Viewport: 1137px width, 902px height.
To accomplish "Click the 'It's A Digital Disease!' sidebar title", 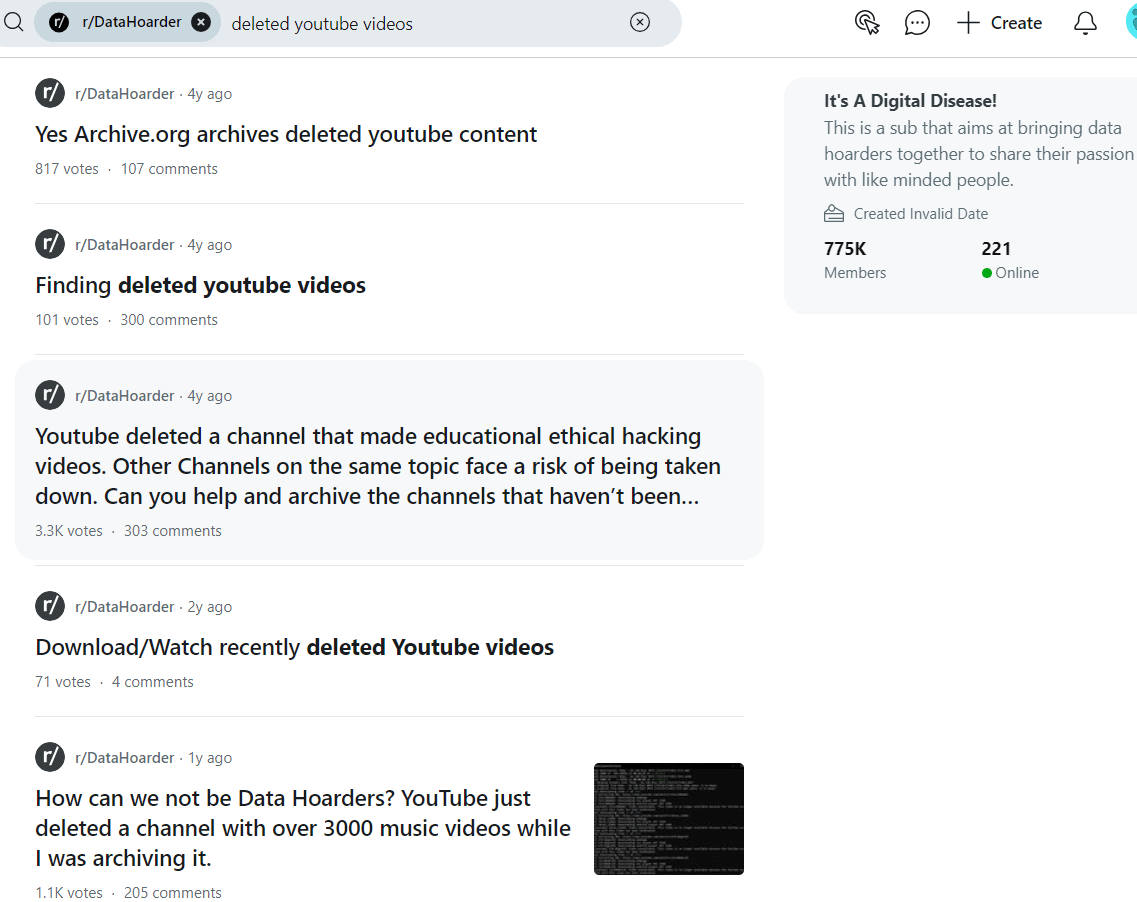I will (910, 101).
